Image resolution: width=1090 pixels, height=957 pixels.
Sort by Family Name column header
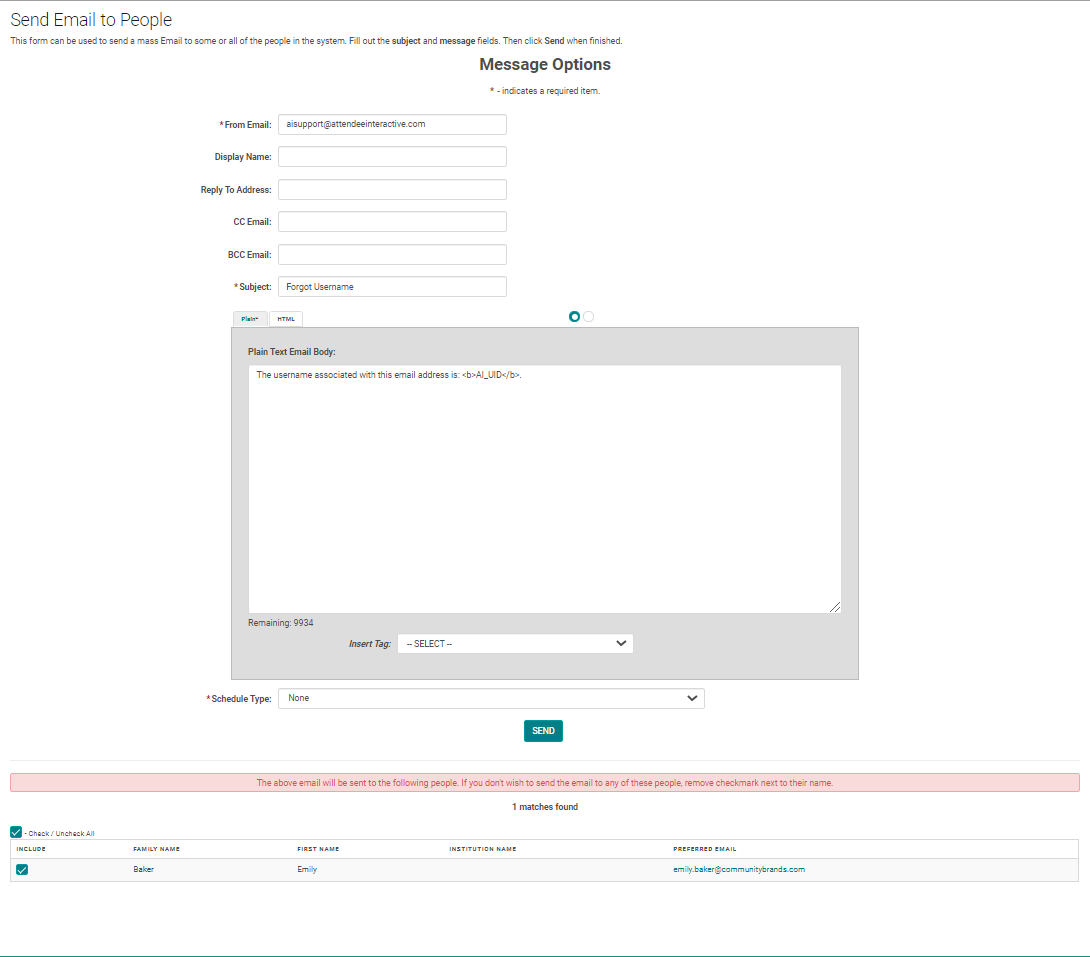point(156,849)
